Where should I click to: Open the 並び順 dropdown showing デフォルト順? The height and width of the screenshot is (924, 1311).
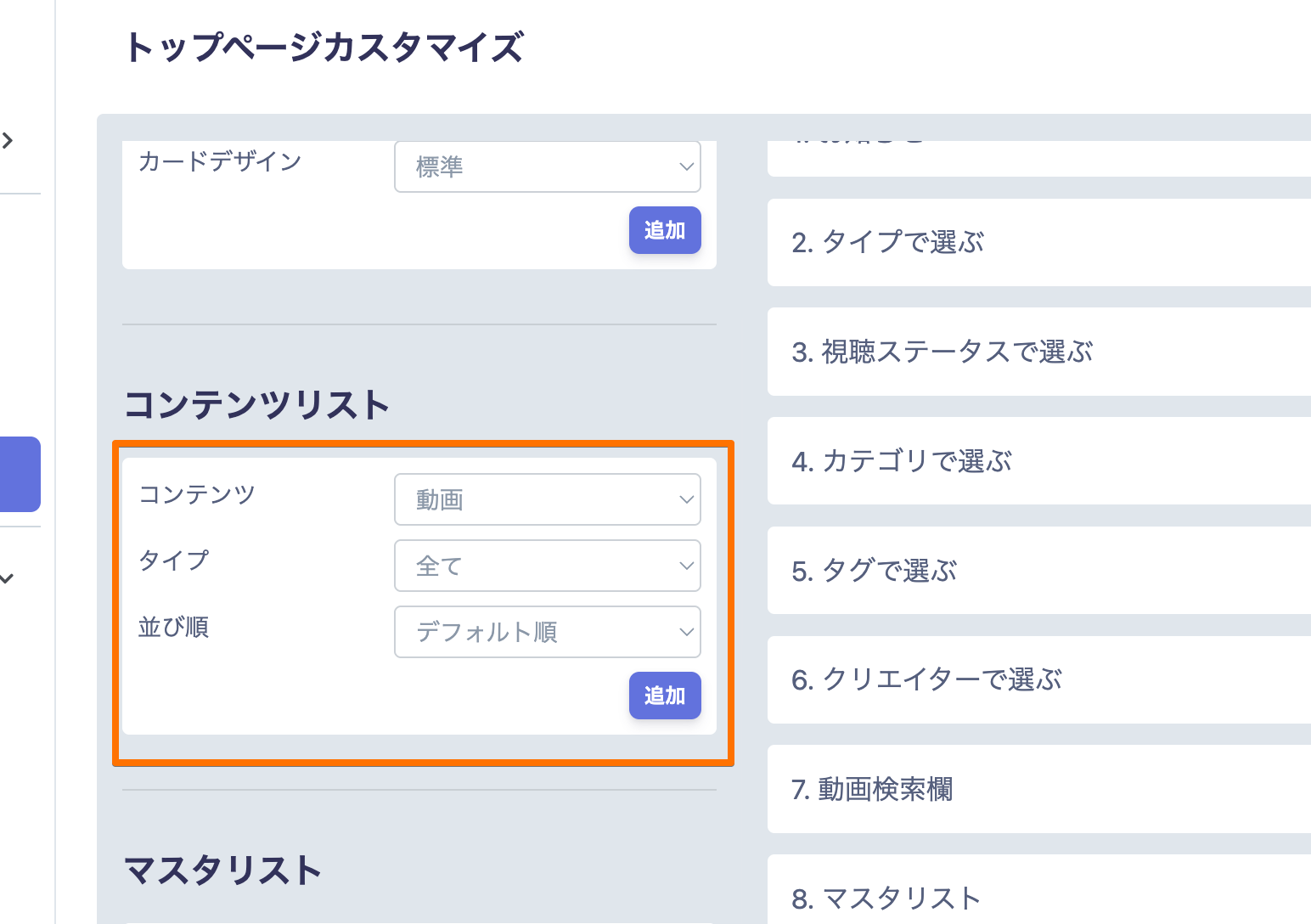(x=547, y=632)
